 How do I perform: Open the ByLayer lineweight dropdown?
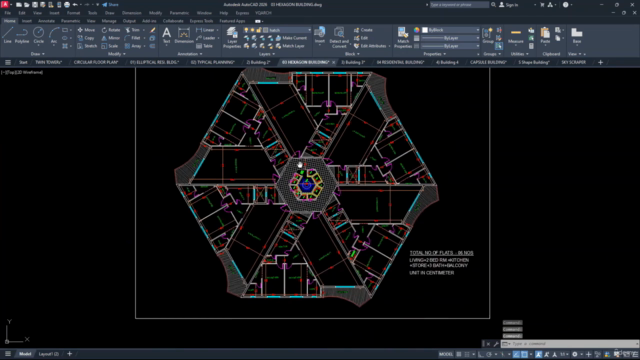tap(451, 38)
